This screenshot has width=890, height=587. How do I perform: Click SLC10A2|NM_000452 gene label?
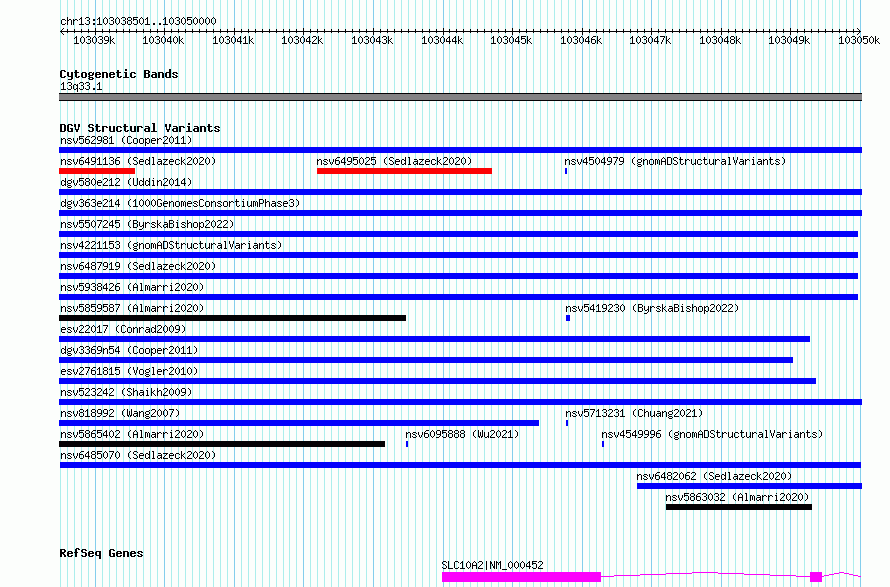(x=492, y=565)
